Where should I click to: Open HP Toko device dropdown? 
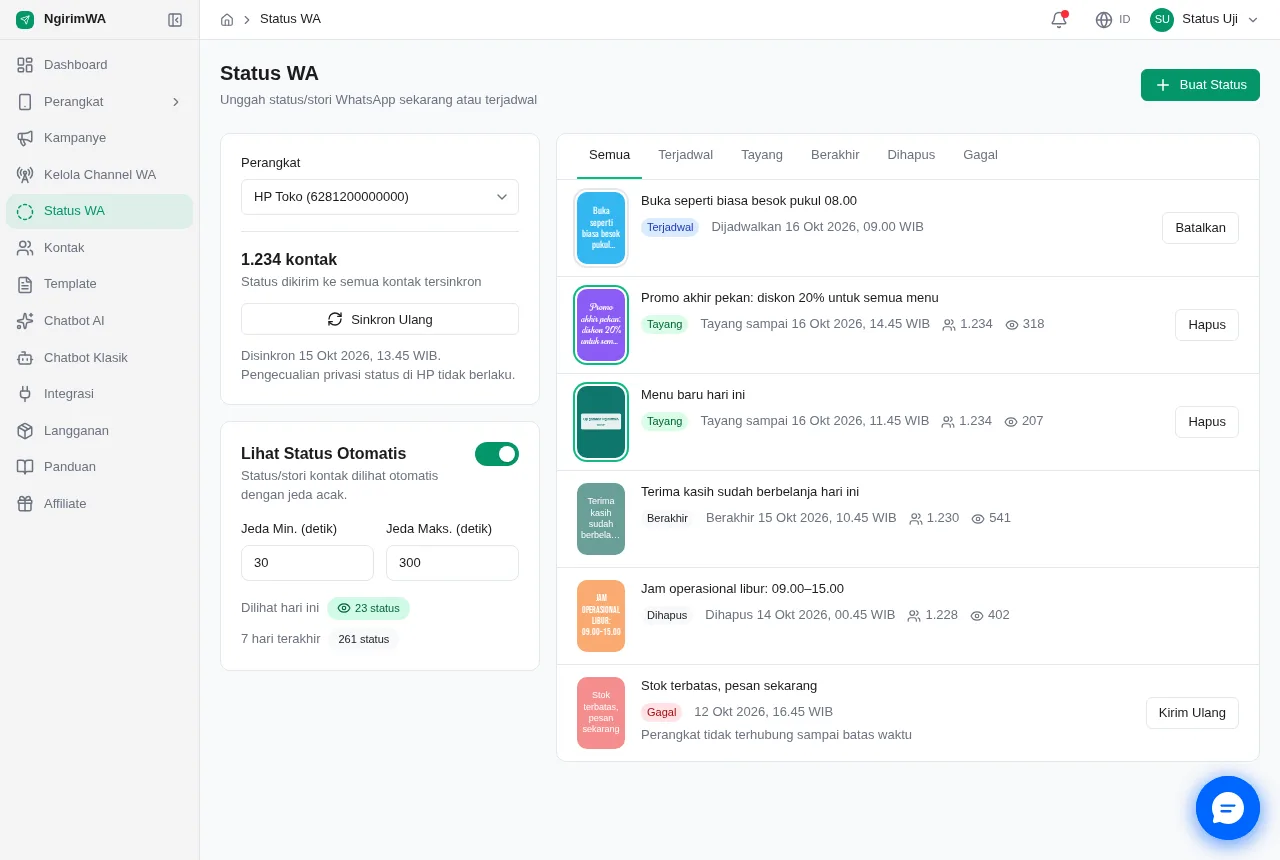pyautogui.click(x=380, y=197)
